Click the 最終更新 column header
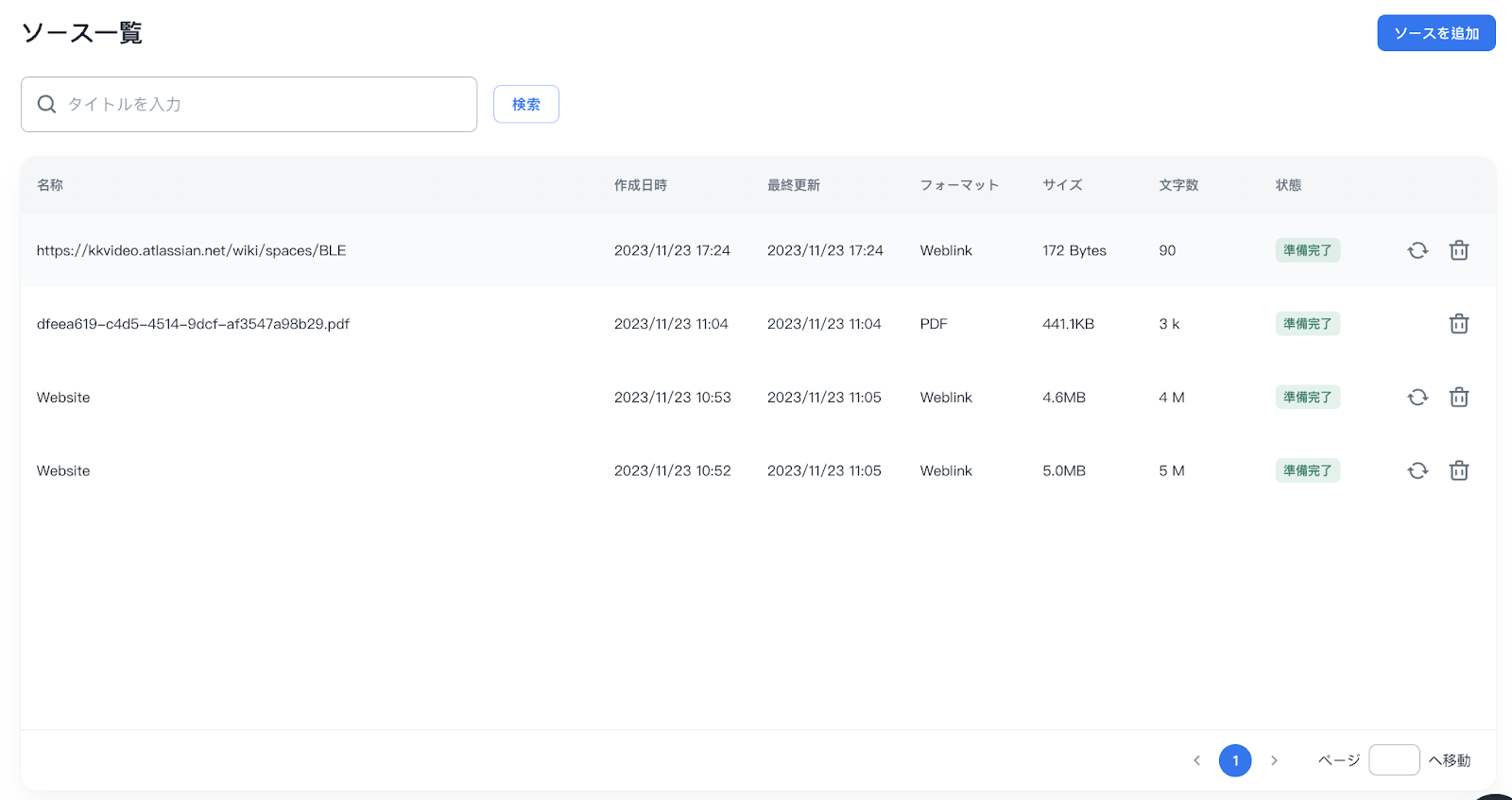Screen dimensions: 1512x800 pos(793,185)
